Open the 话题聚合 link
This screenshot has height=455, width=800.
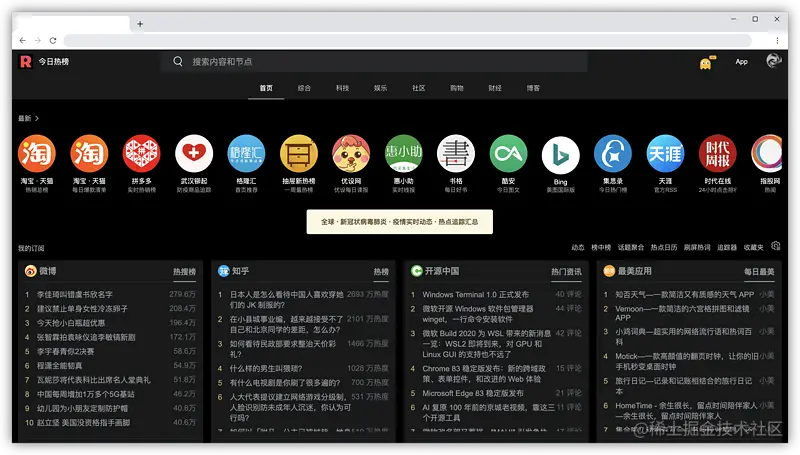631,247
